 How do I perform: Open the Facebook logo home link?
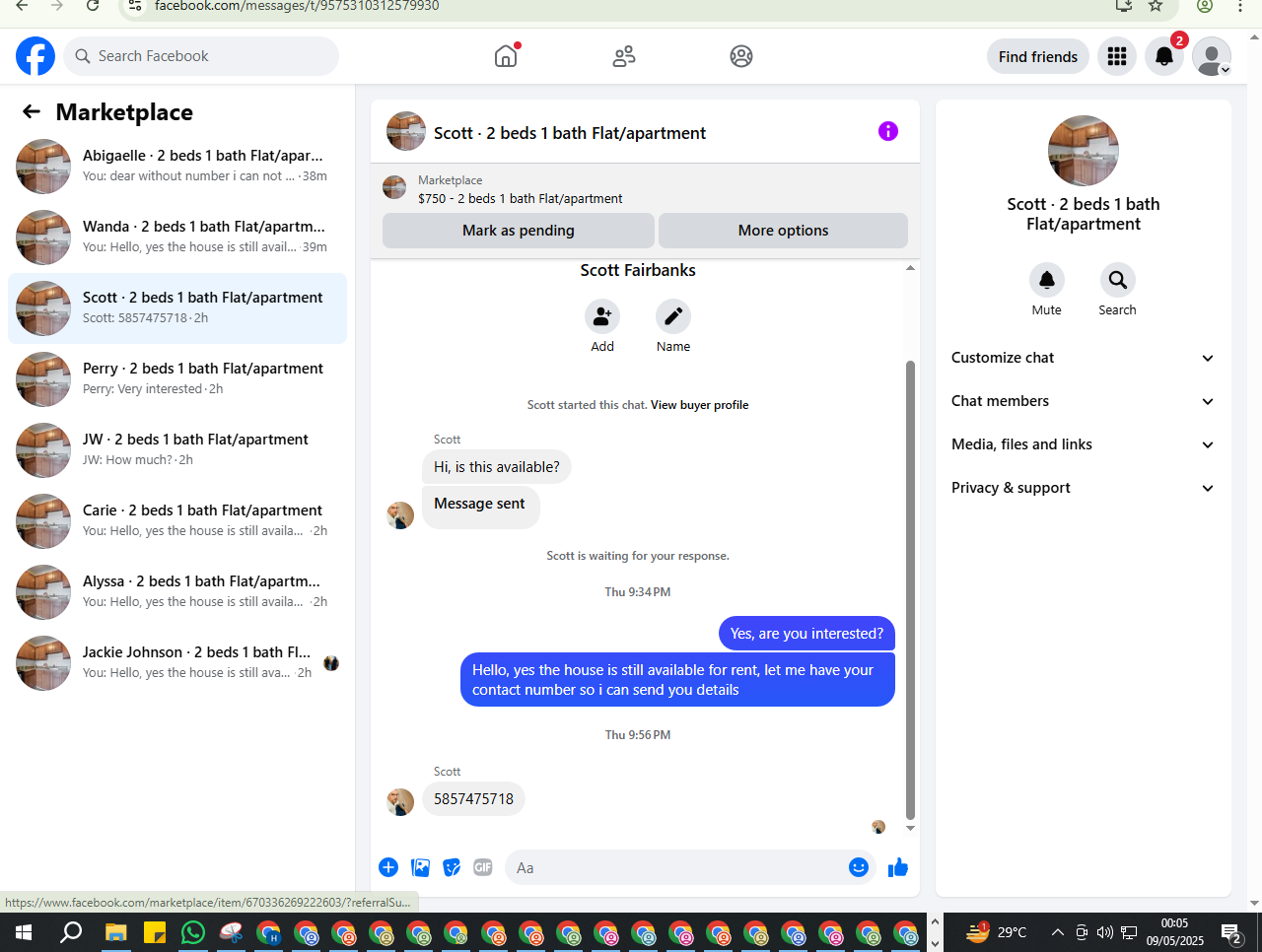(35, 56)
